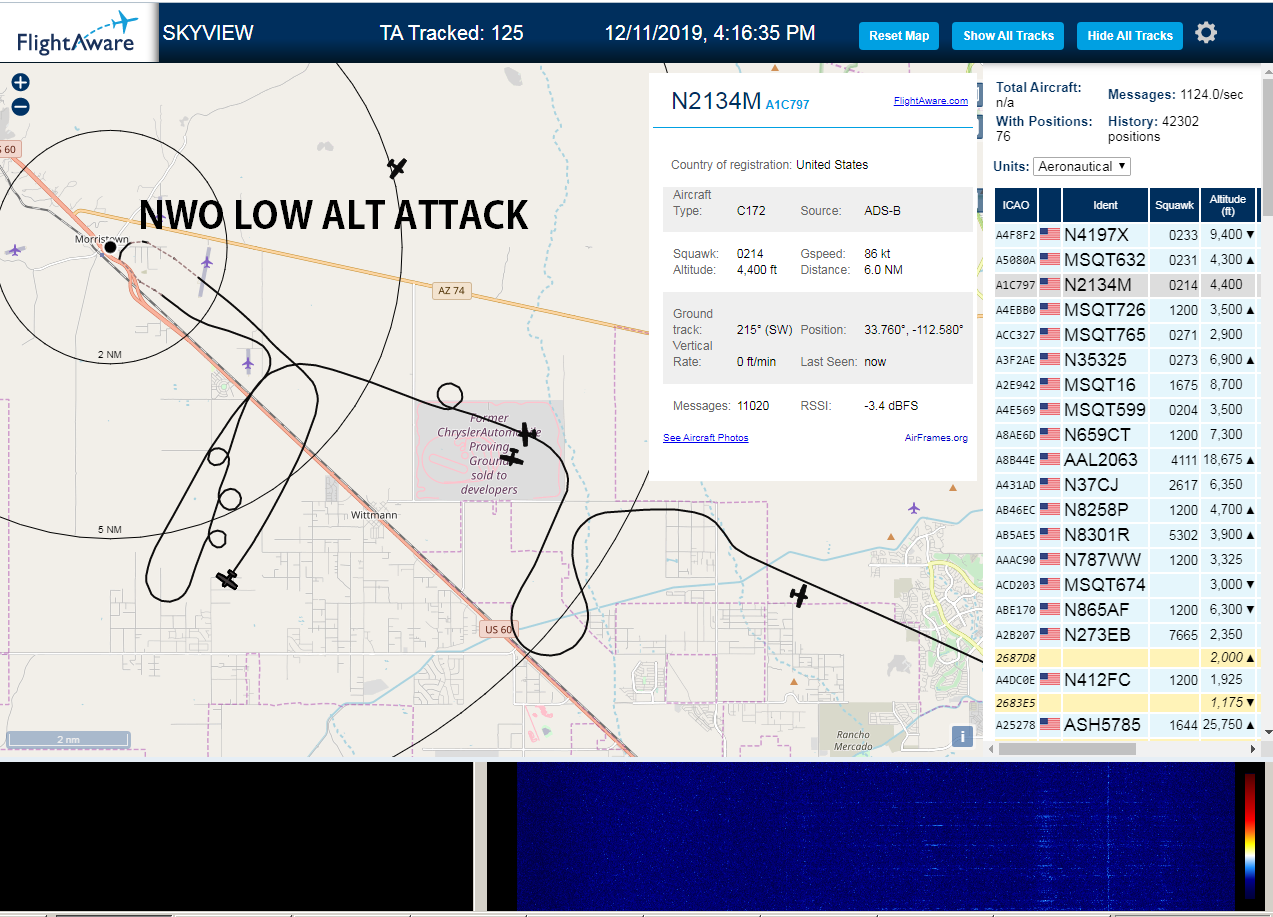Select MSQT765 in aircraft table

point(1105,335)
